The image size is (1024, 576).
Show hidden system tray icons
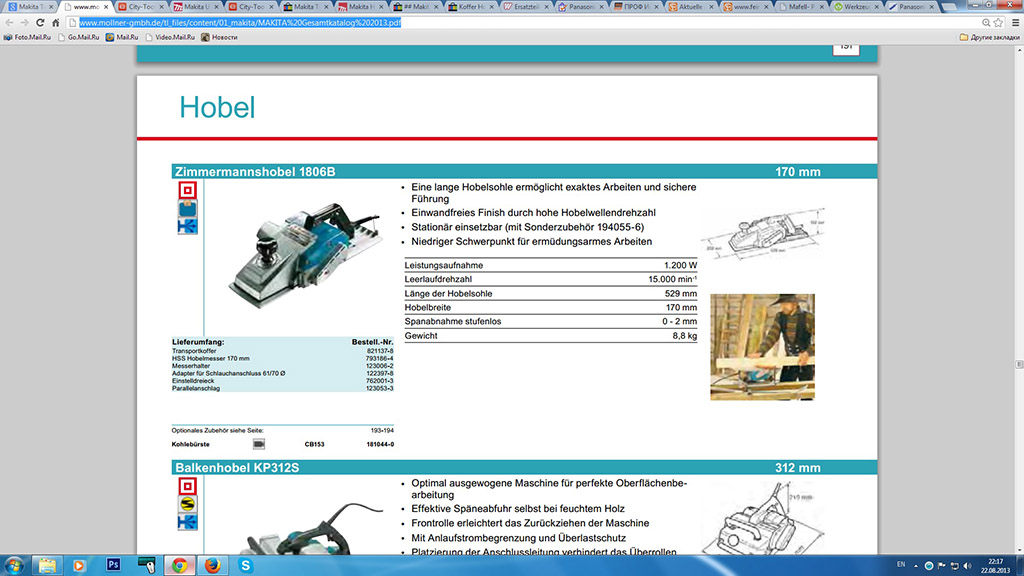[916, 566]
